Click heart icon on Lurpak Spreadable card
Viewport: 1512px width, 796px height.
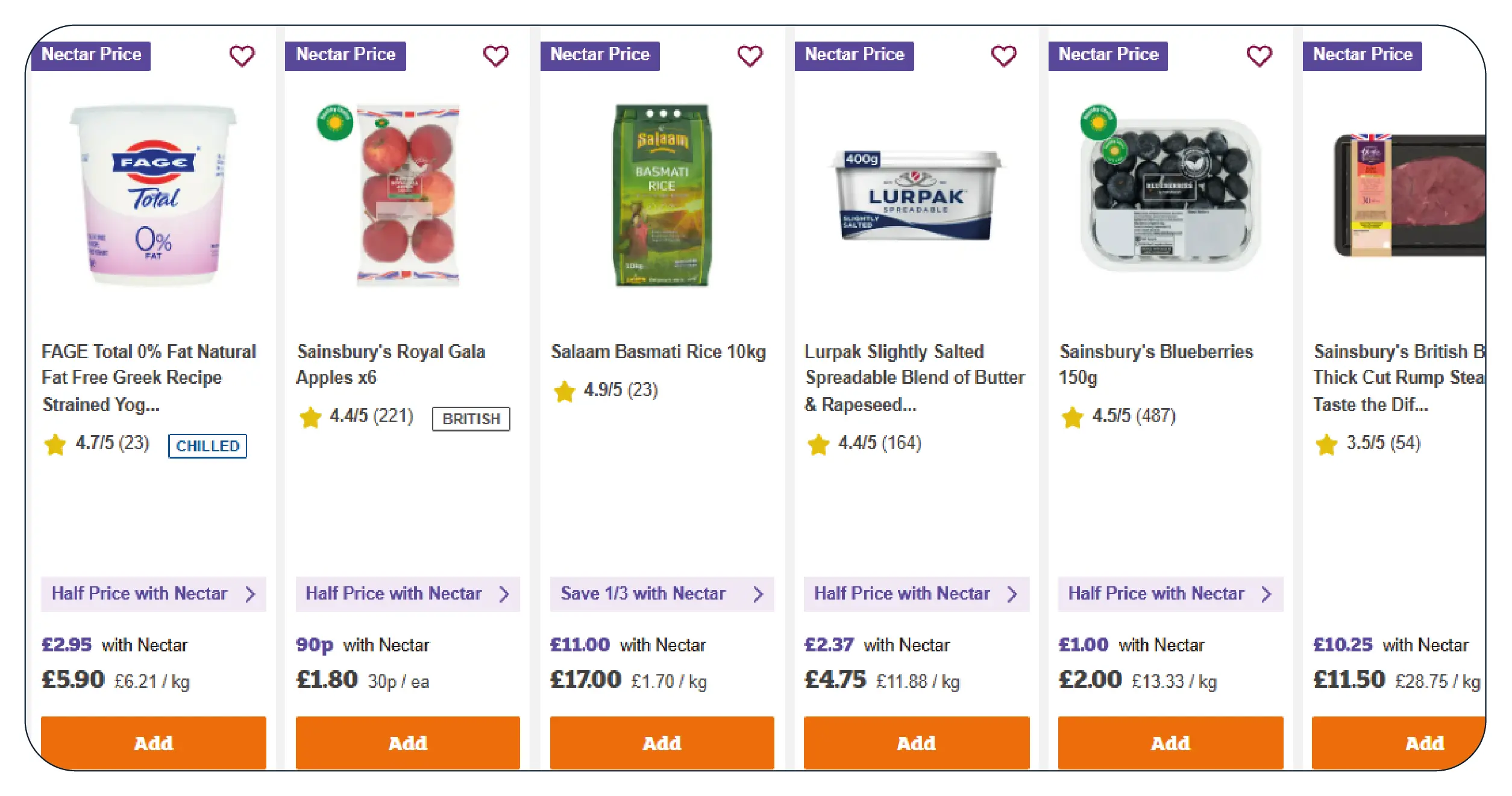[1004, 56]
